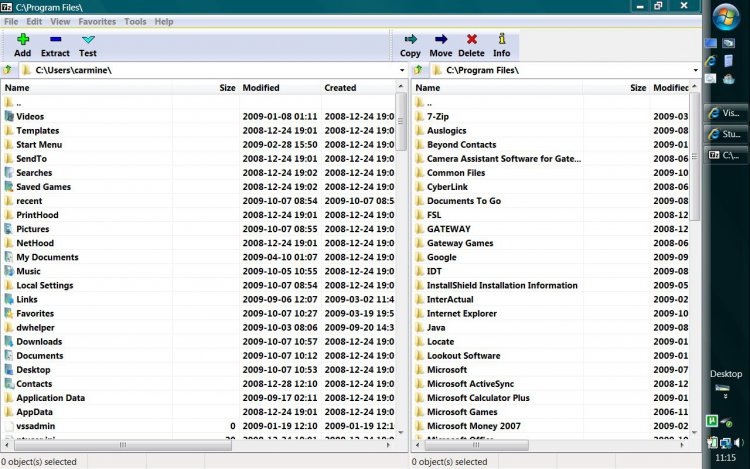This screenshot has width=750, height=469.
Task: Select the Gateway Games folder
Action: [x=550, y=243]
